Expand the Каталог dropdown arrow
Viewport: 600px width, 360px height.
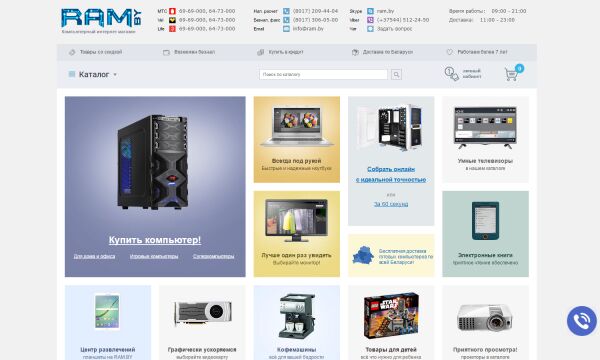tap(115, 75)
